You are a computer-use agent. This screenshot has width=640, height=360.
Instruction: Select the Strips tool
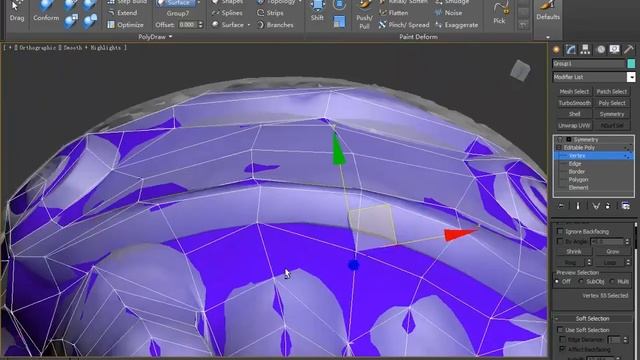coord(270,13)
